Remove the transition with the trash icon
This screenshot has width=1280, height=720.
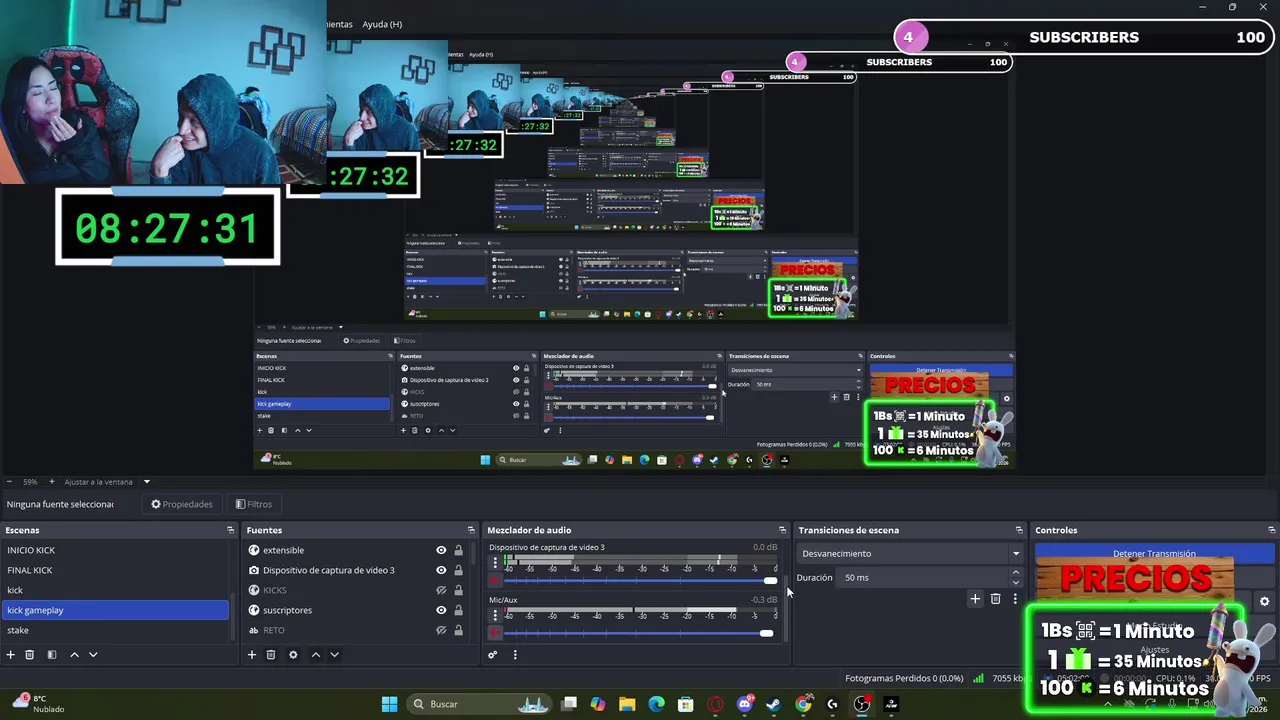(995, 599)
